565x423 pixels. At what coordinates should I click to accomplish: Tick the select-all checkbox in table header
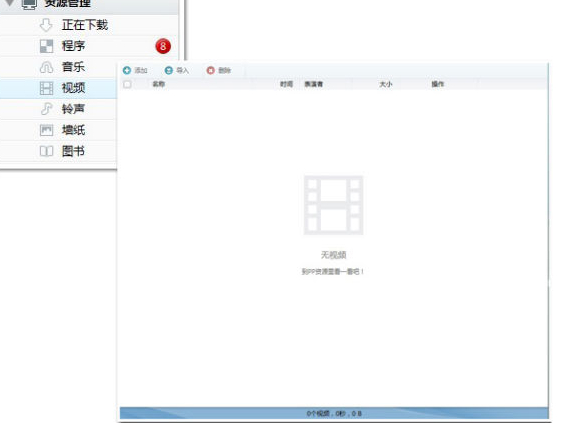127,84
